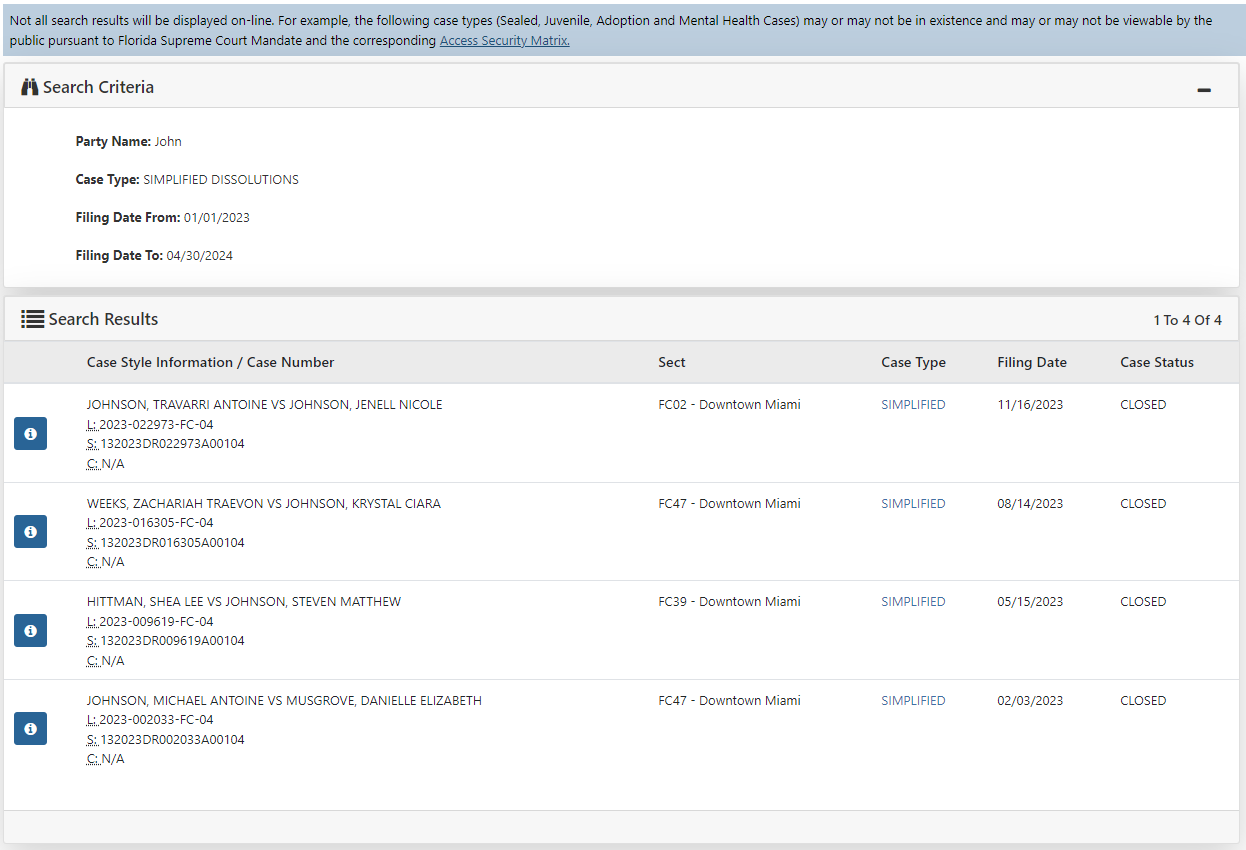
Task: Click filing date 08/14/2023
Action: 1030,504
